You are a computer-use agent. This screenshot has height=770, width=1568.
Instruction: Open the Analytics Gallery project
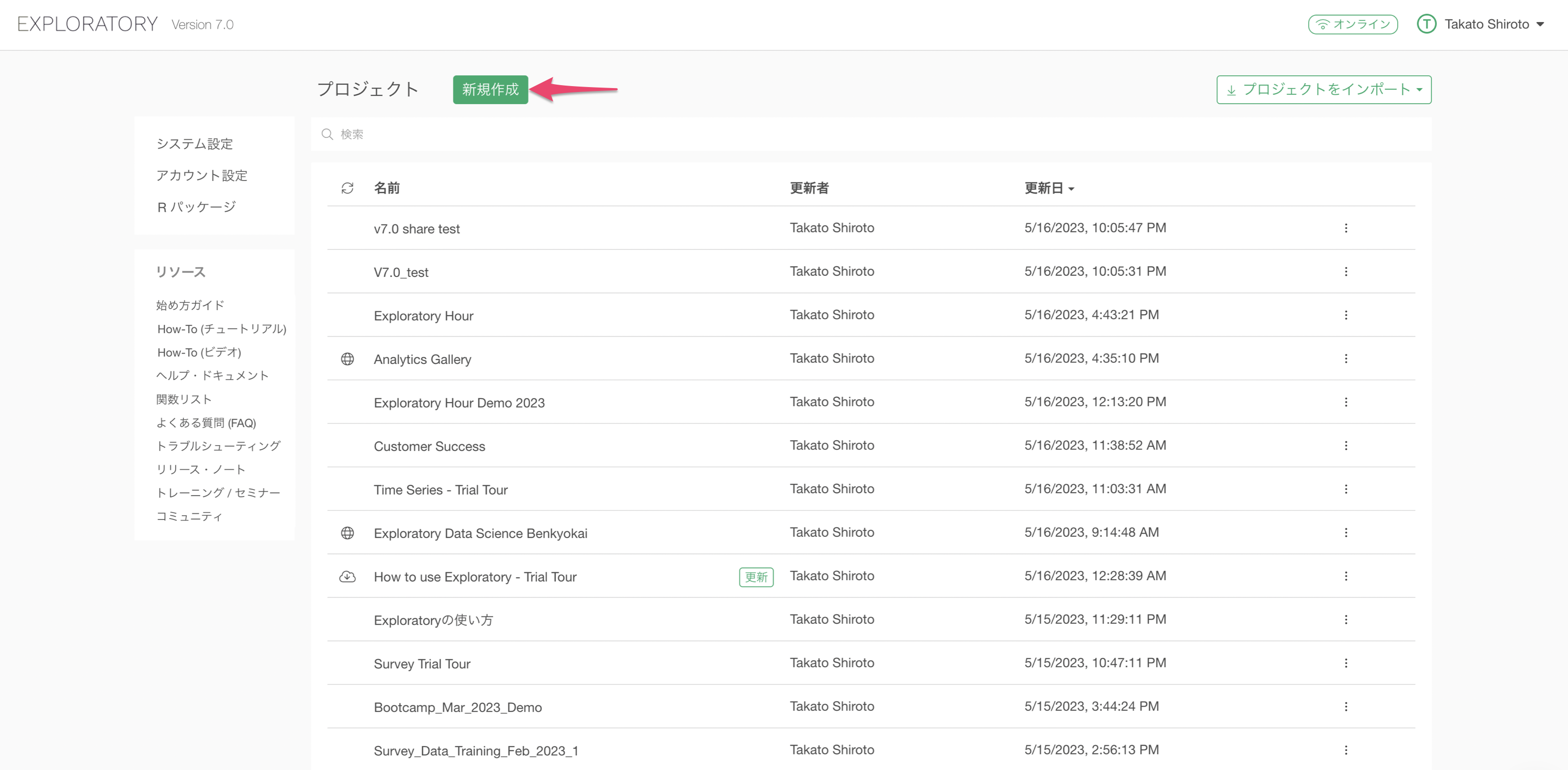point(422,359)
